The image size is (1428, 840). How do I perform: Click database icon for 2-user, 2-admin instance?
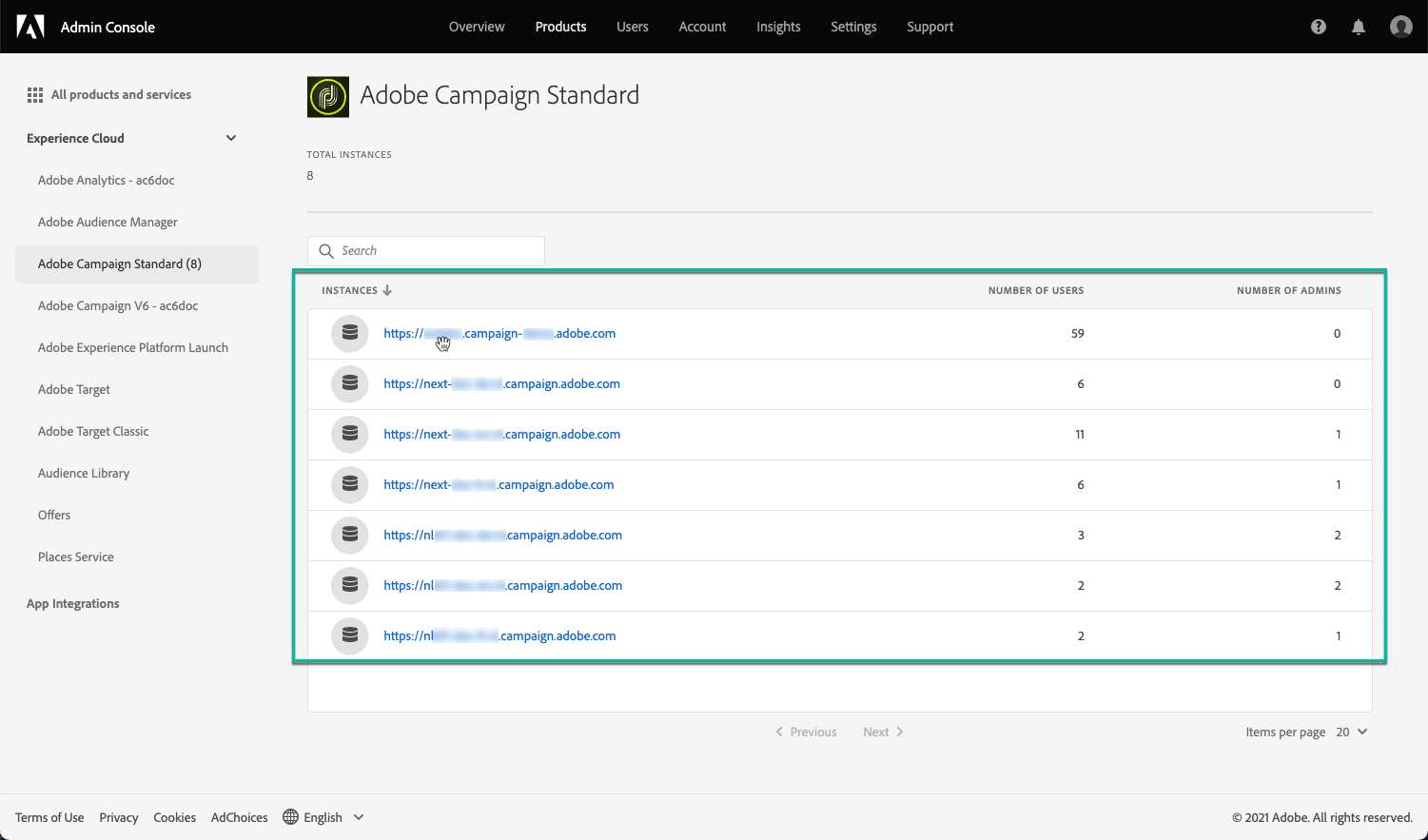tap(350, 586)
